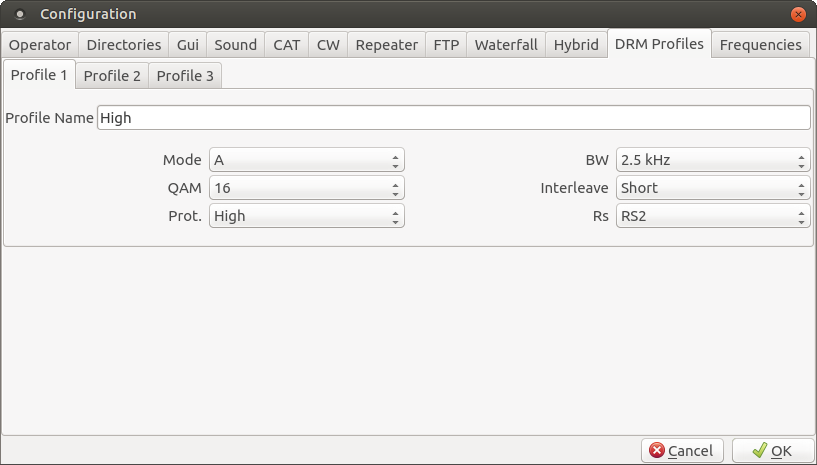
Task: Open the FTP tab
Action: tap(446, 45)
